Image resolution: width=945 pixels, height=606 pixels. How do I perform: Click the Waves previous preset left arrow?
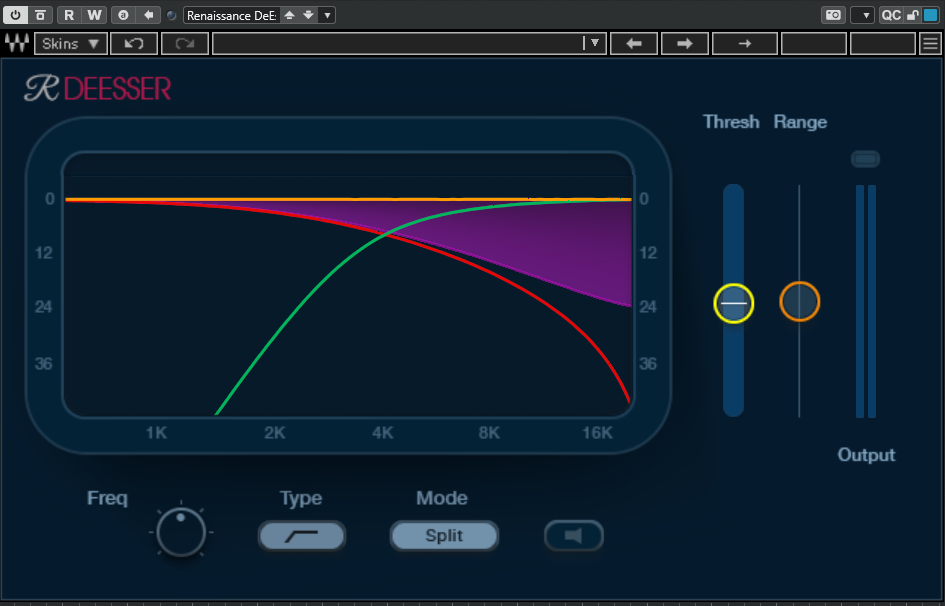click(634, 44)
